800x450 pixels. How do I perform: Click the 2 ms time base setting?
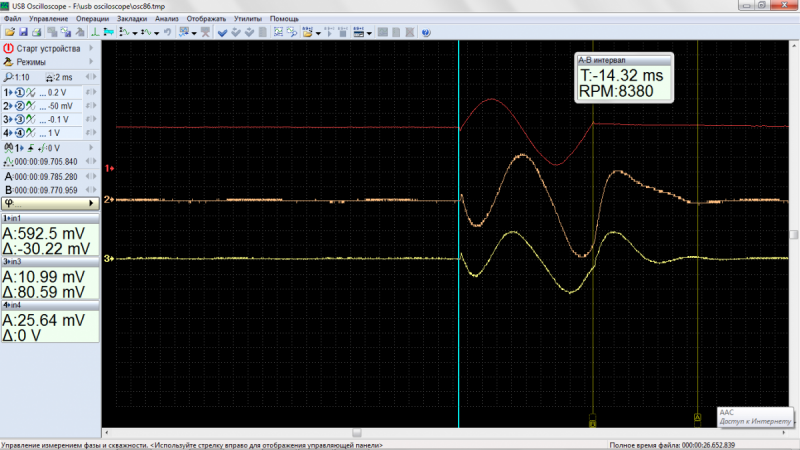(62, 77)
